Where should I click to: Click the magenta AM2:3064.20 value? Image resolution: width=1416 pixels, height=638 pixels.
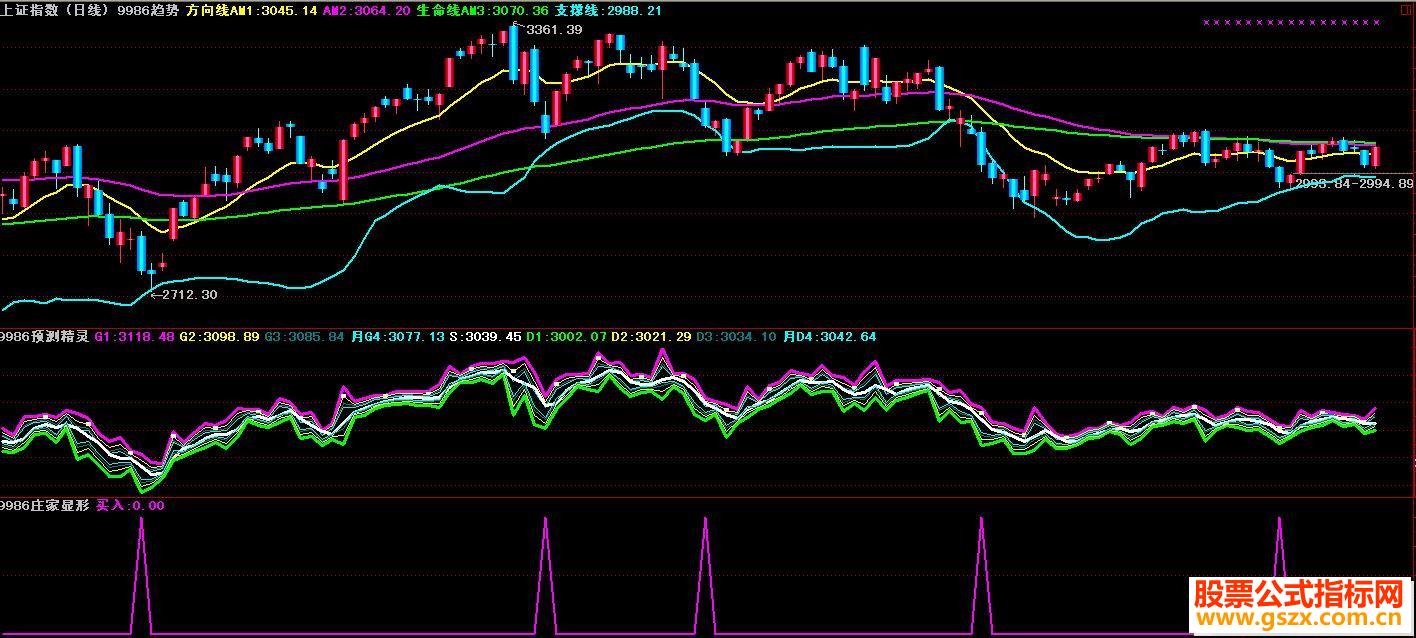(367, 10)
